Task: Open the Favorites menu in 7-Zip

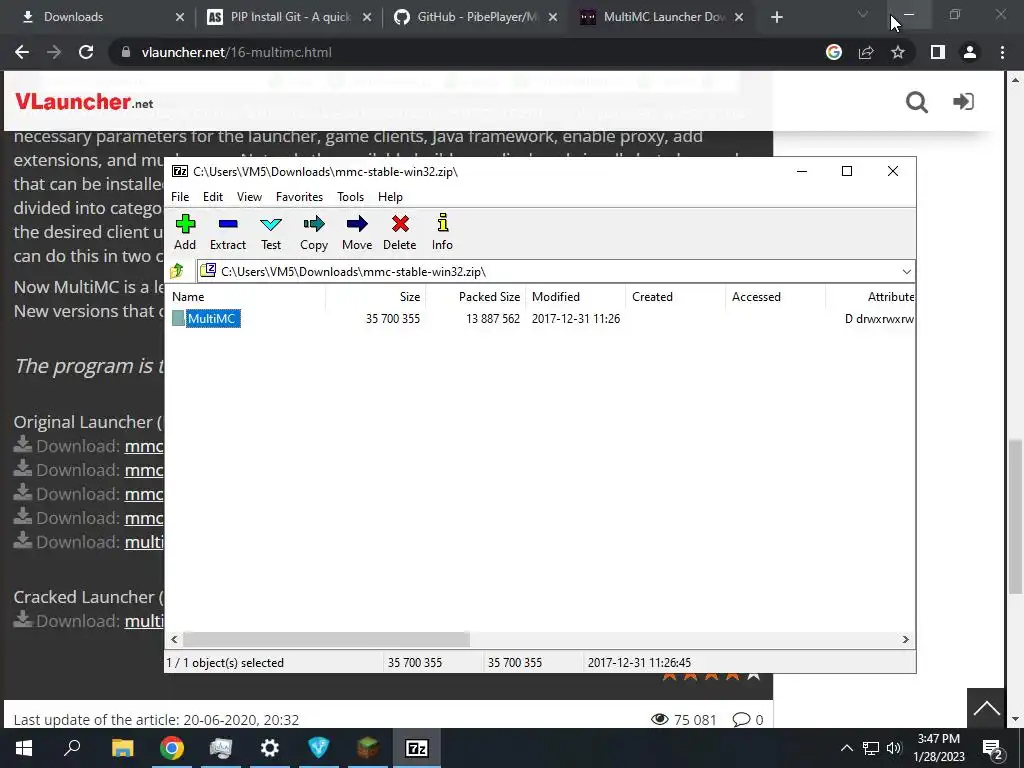Action: pos(299,197)
